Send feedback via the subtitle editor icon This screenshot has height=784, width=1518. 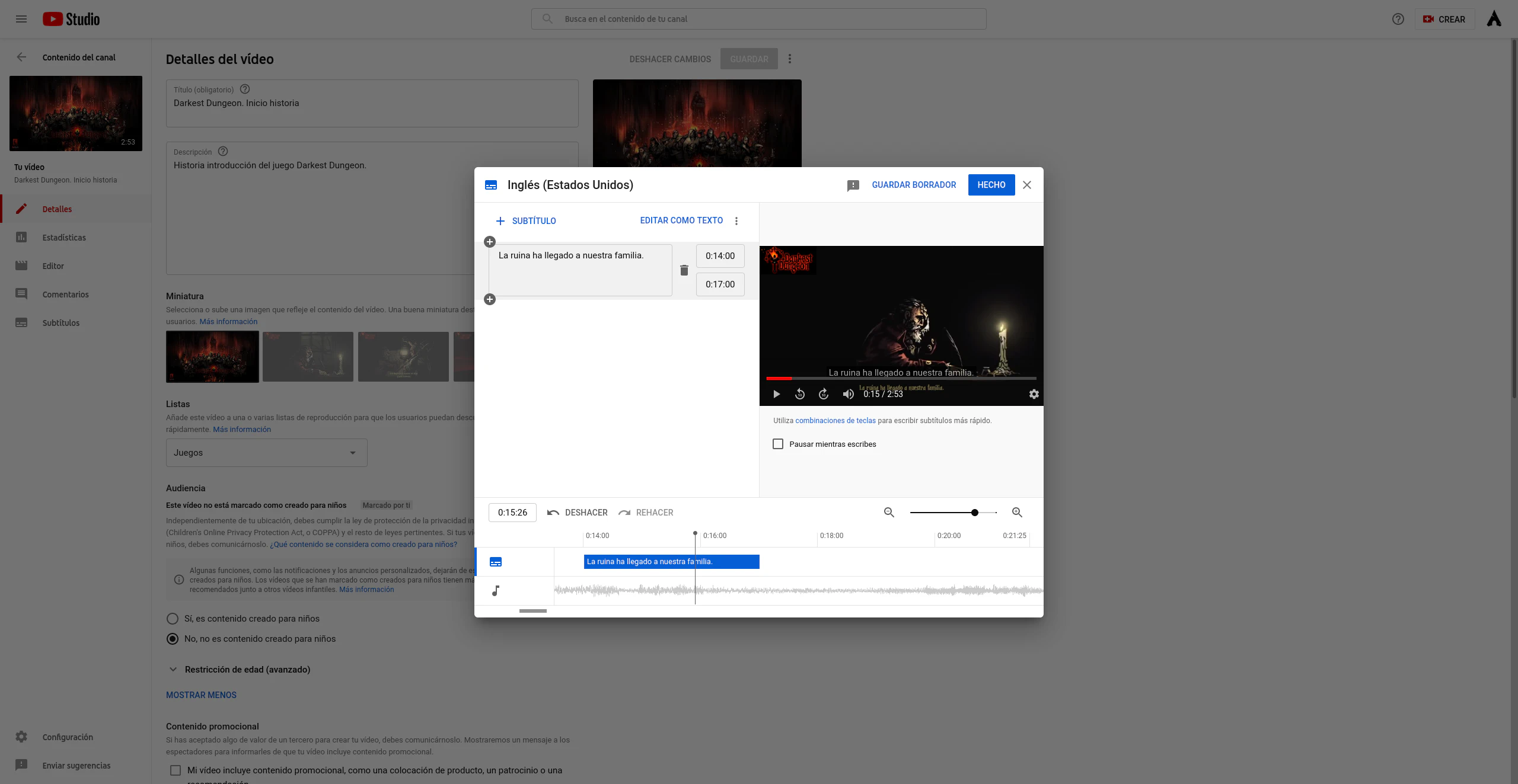853,185
